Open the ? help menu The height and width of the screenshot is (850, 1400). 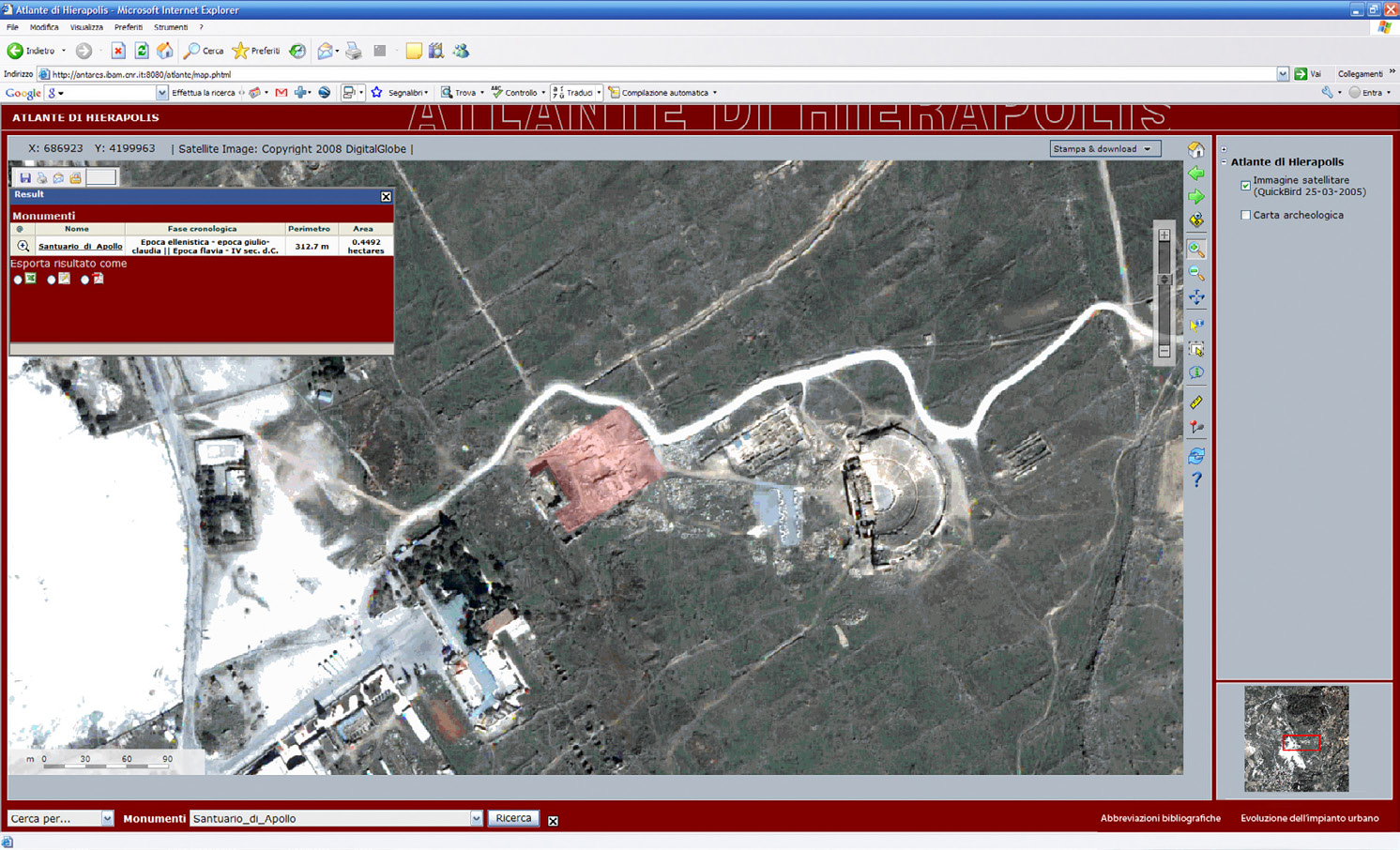point(201,27)
